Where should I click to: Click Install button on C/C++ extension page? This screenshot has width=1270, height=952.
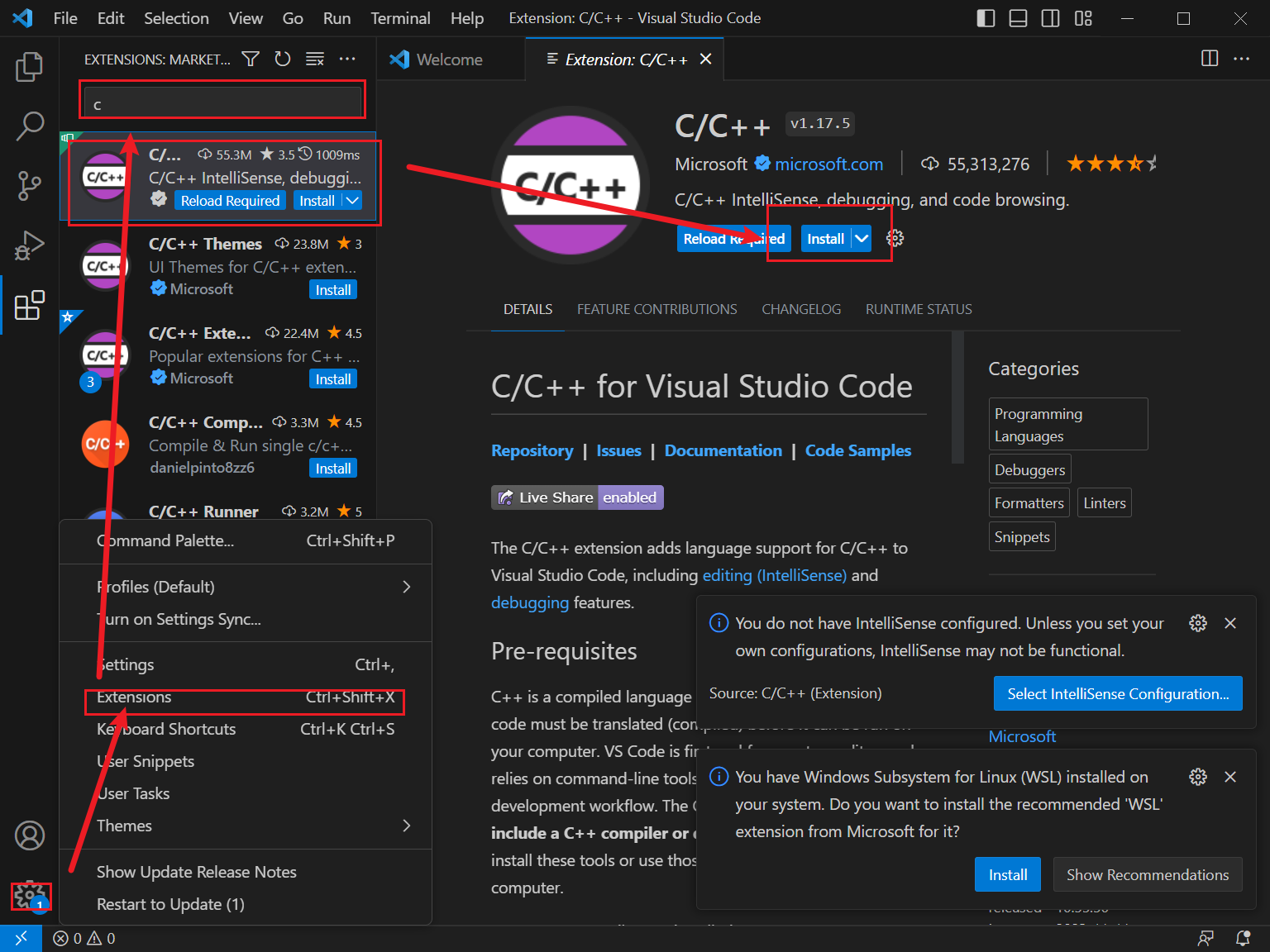825,239
